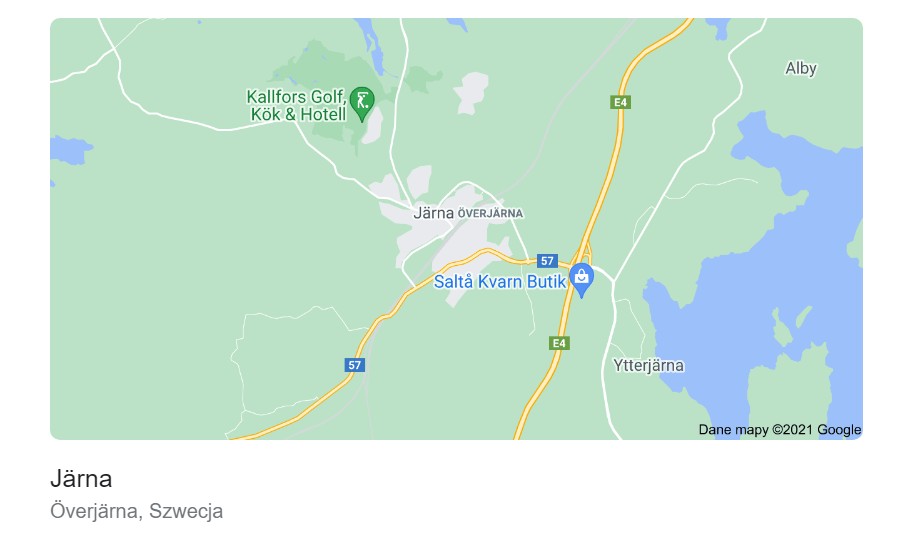Image resolution: width=910 pixels, height=540 pixels.
Task: Click the Kallfors Golf green pin icon
Action: pyautogui.click(x=362, y=103)
